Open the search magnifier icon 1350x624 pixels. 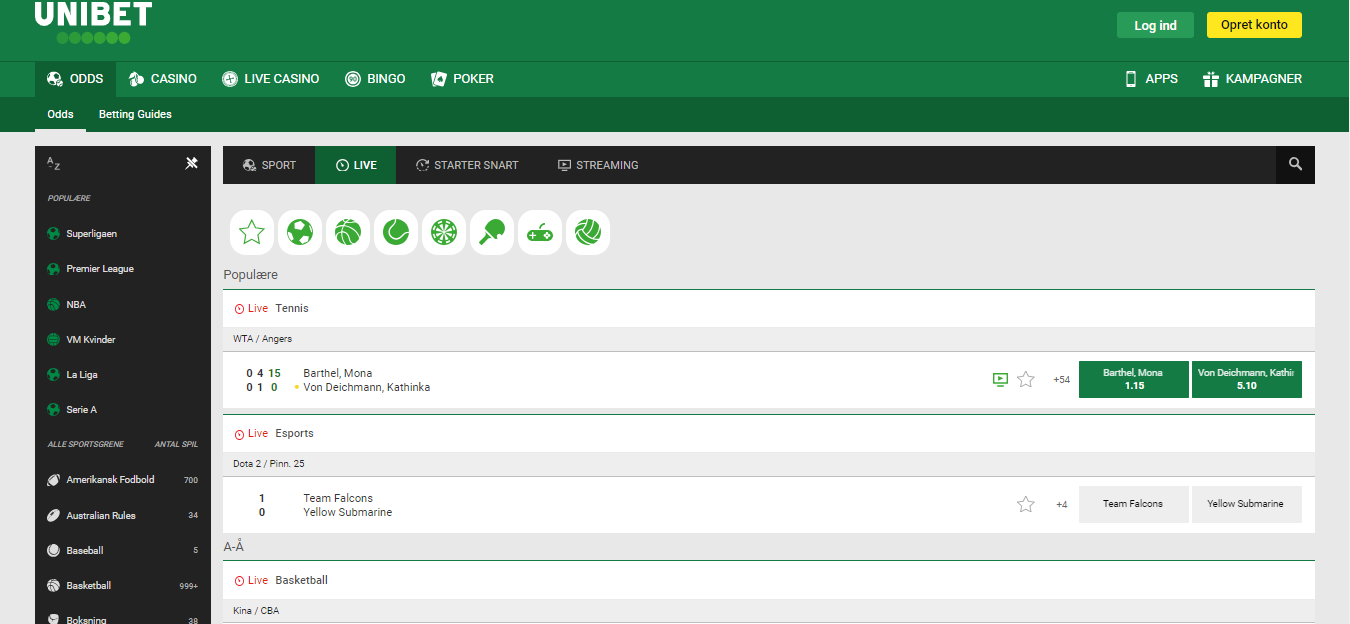pos(1295,165)
